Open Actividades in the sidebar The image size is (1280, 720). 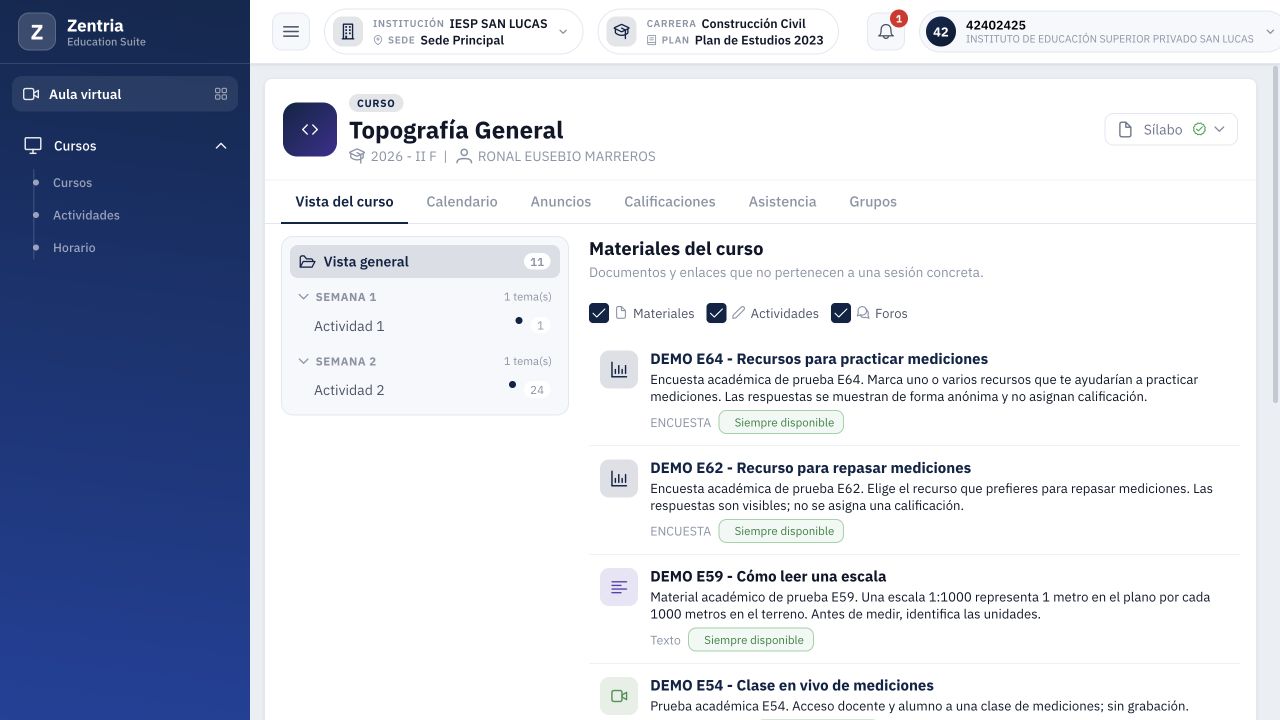[86, 215]
